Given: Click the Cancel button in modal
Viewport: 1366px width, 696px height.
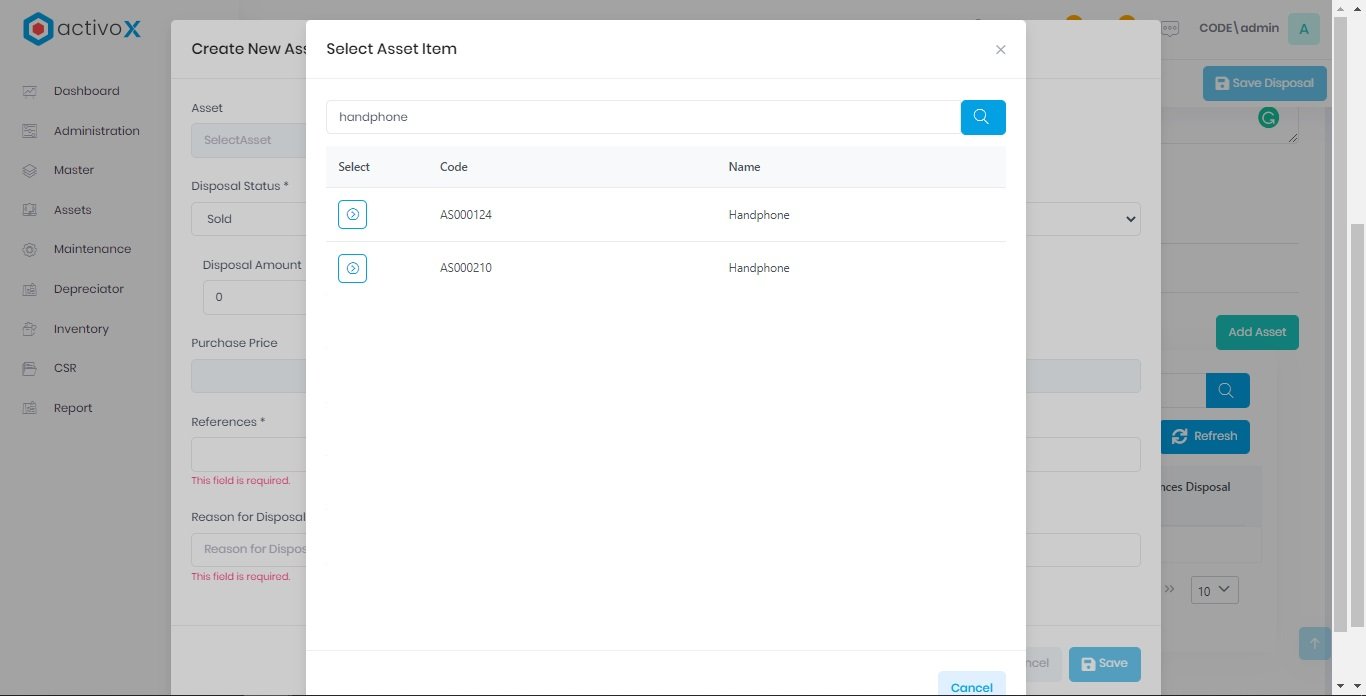Looking at the screenshot, I should (971, 686).
